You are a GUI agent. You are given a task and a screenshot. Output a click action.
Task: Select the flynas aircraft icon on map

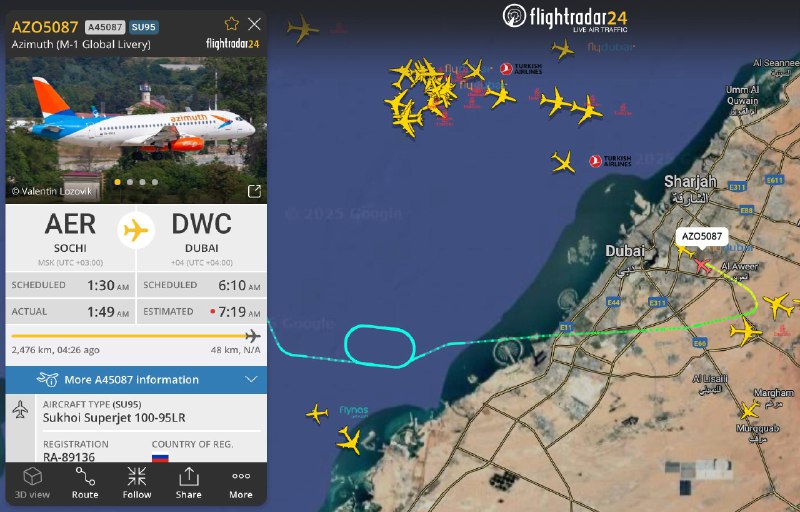(317, 413)
